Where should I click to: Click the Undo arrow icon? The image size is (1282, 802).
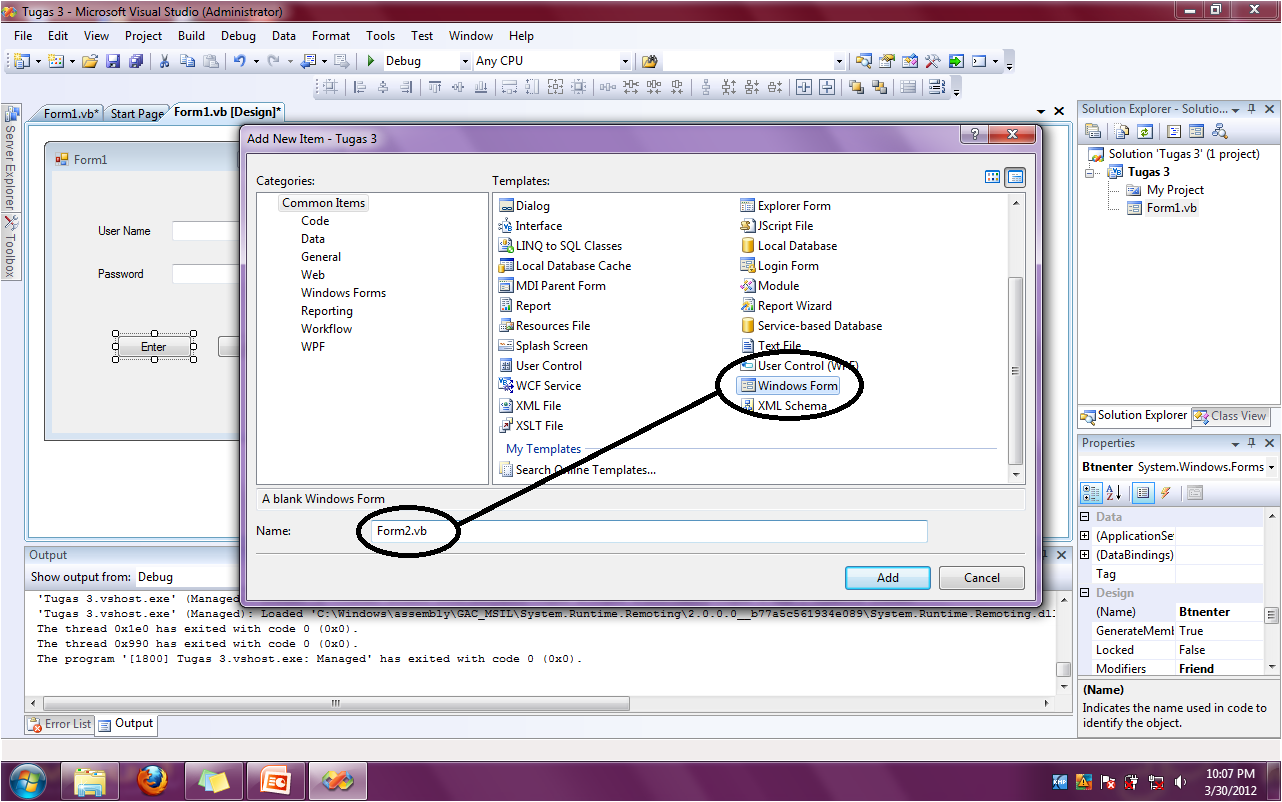[240, 61]
